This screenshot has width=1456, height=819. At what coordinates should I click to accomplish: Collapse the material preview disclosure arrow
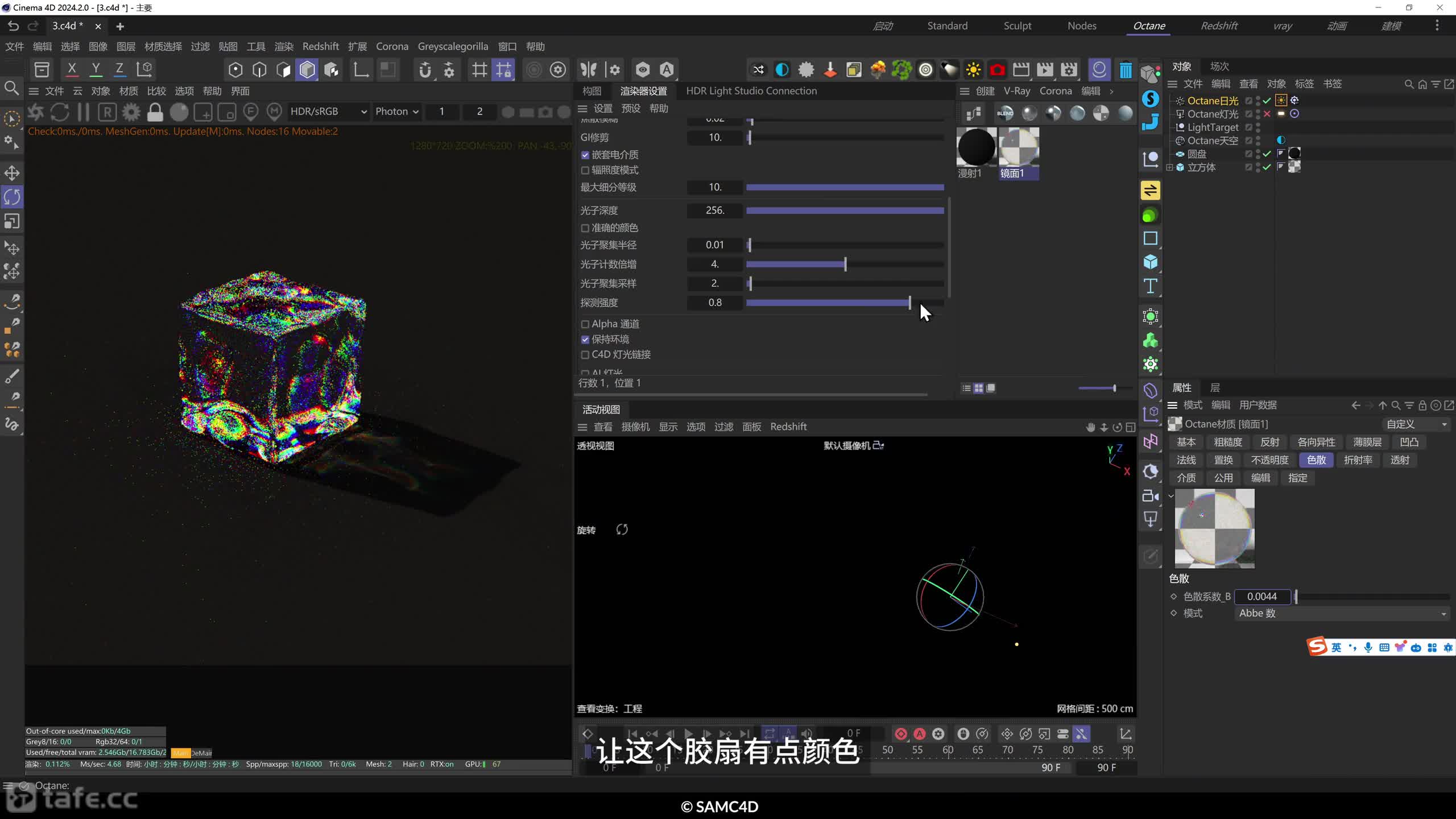point(1171,496)
